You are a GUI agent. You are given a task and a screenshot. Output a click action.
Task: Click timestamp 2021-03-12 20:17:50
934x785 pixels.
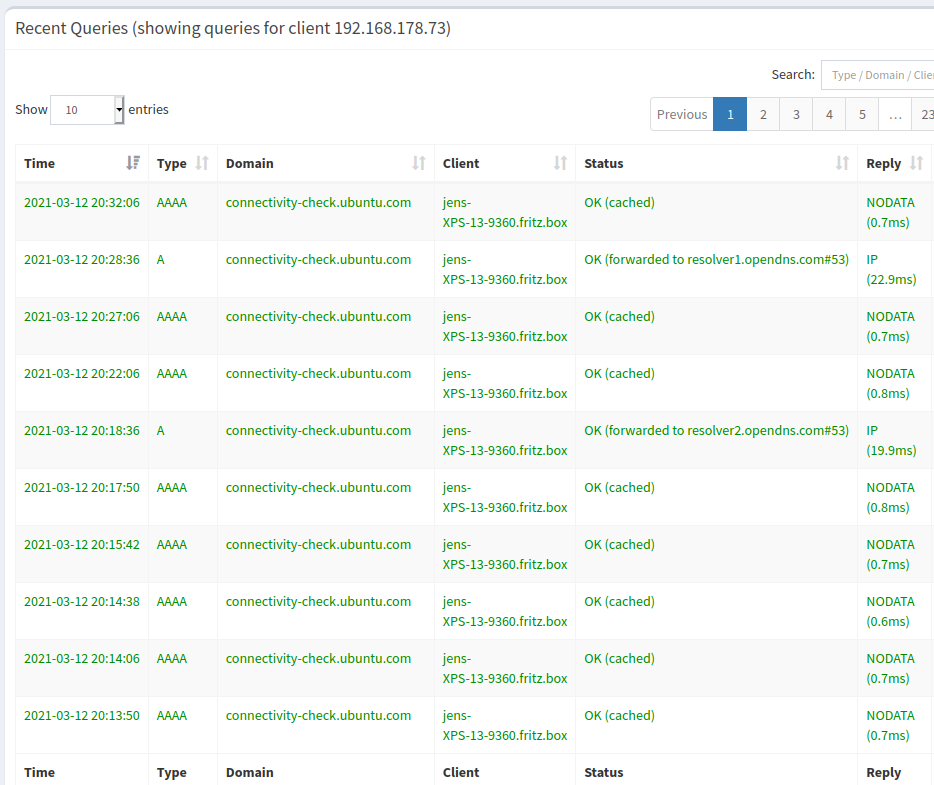click(x=82, y=487)
